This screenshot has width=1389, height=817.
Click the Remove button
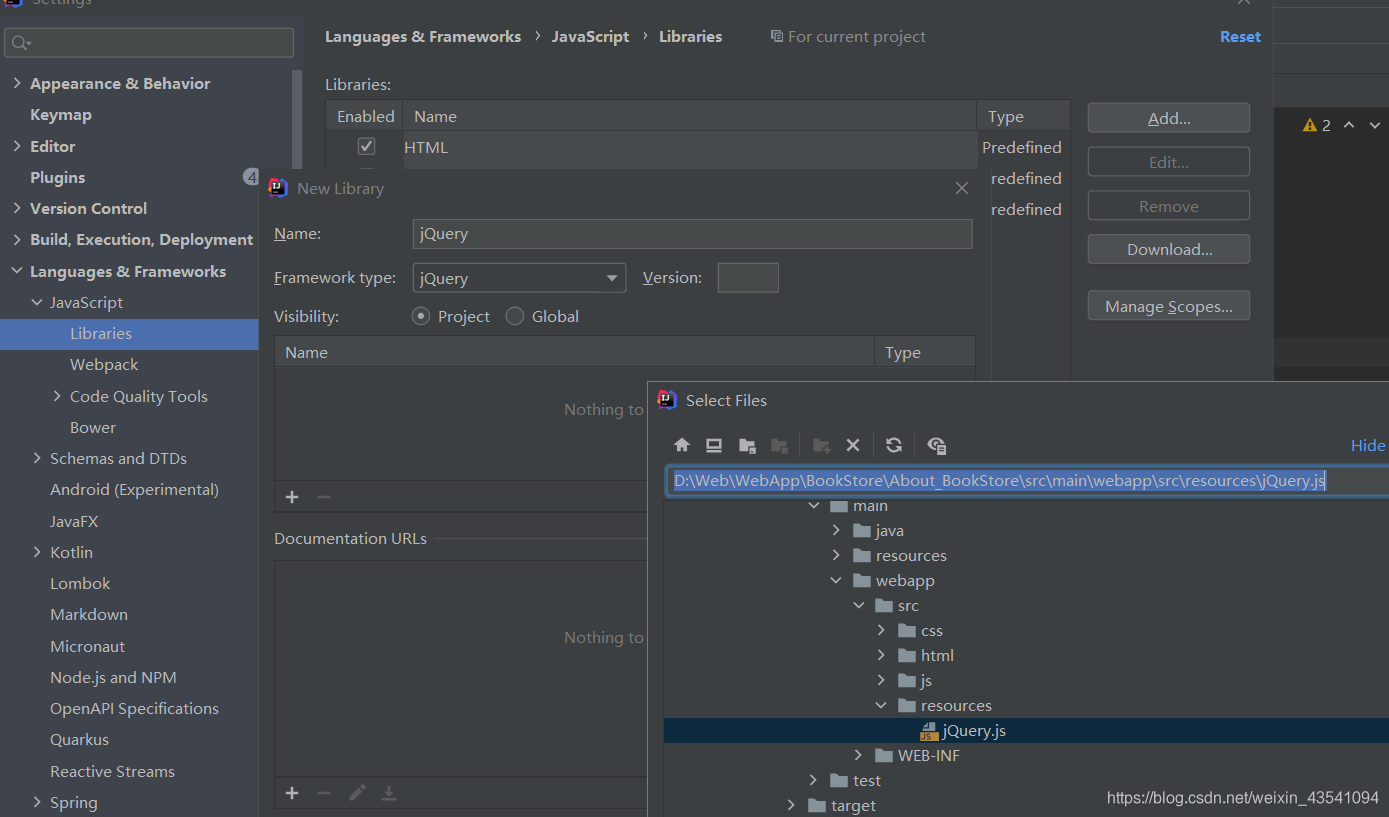(1169, 206)
